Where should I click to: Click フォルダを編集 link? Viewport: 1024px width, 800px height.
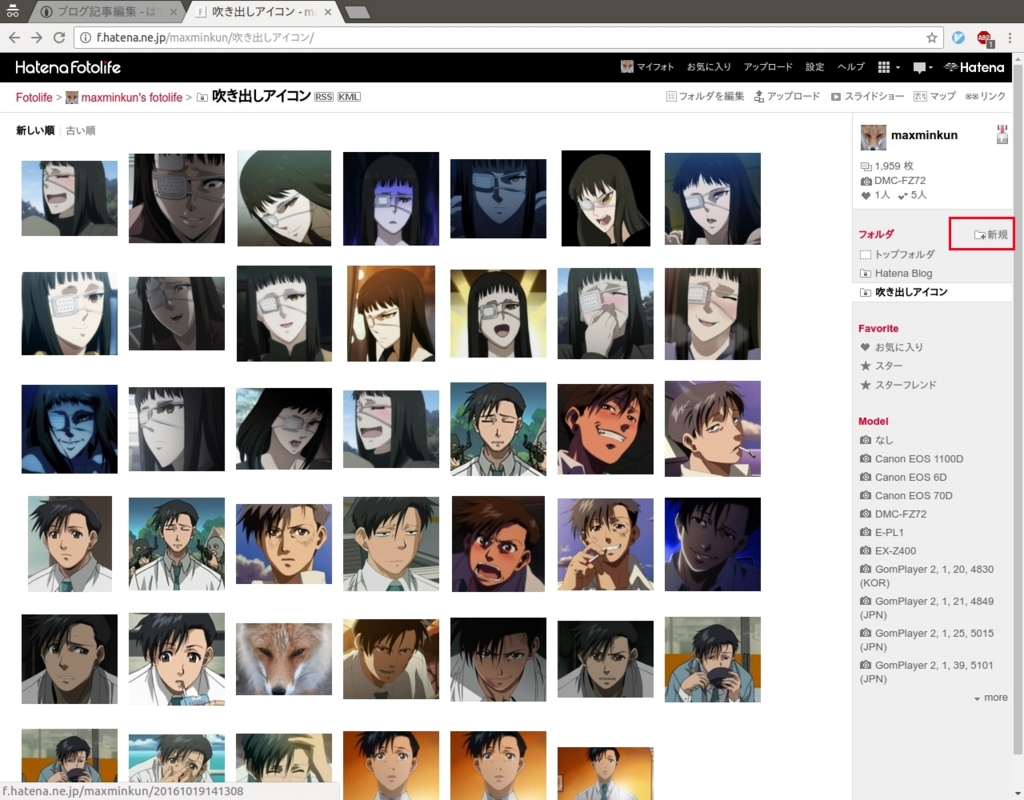tap(705, 96)
